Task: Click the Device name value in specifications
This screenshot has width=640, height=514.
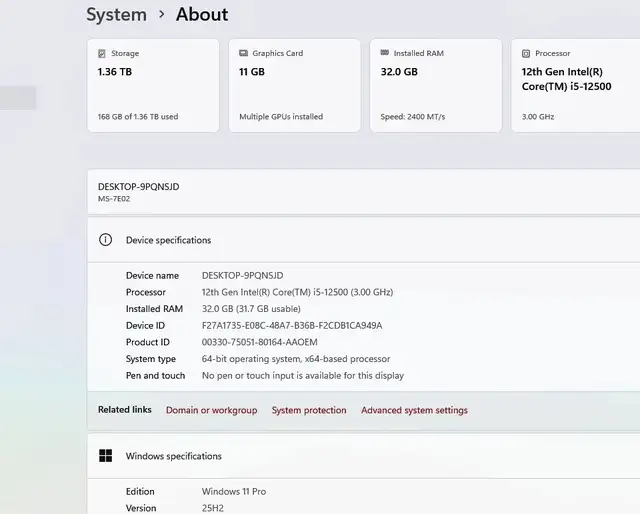Action: [242, 276]
